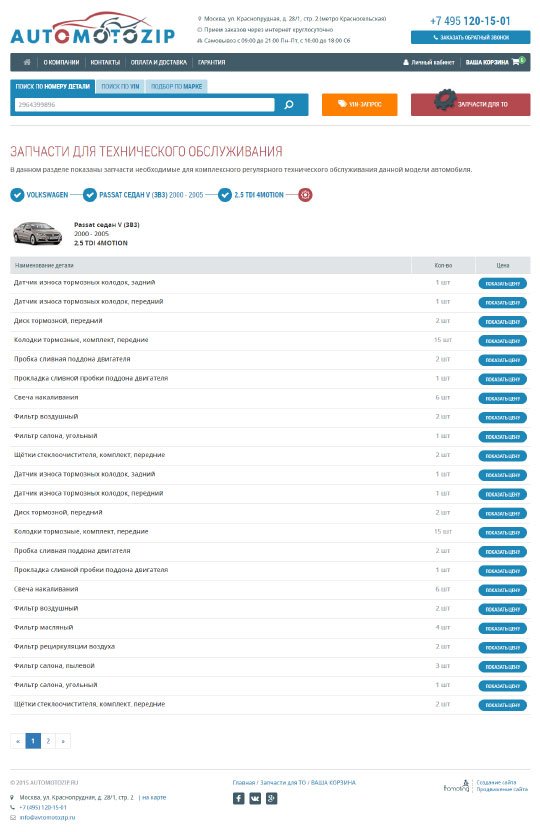Click the home icon in the navigation bar
The image size is (540, 832).
click(27, 62)
